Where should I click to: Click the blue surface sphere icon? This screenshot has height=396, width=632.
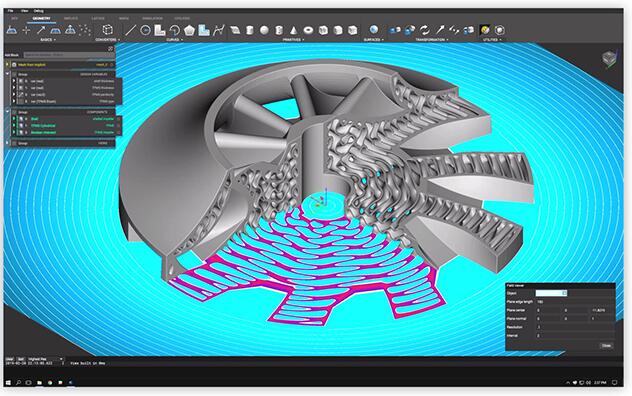[374, 30]
